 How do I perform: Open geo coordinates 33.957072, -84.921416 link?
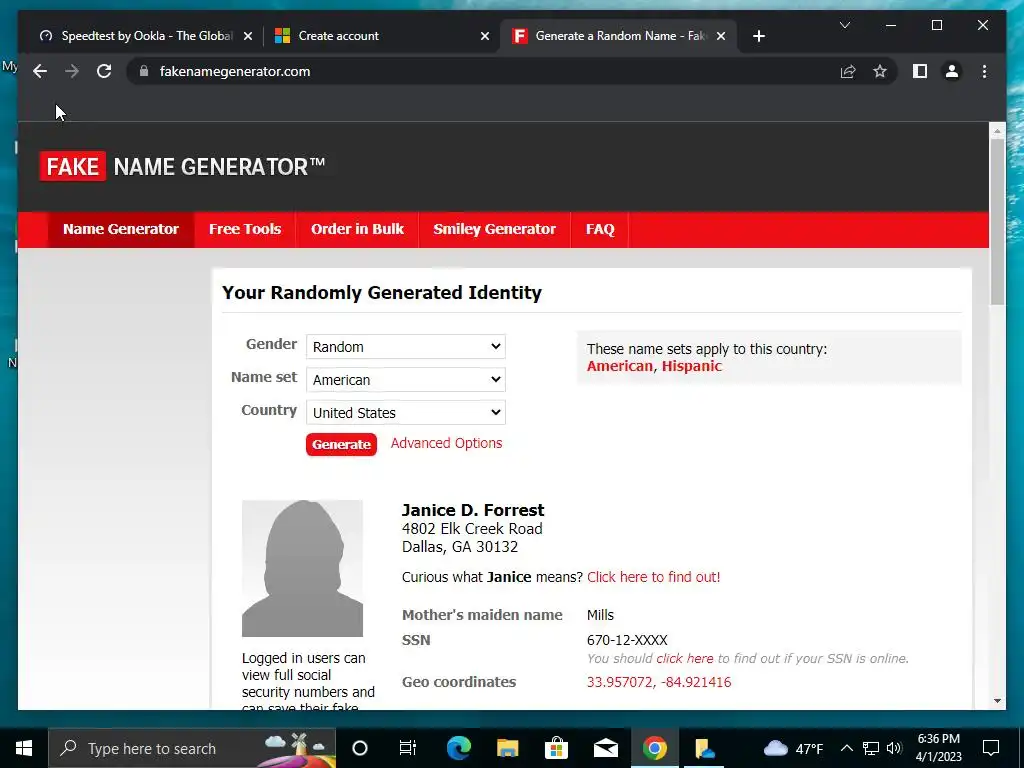pyautogui.click(x=658, y=682)
